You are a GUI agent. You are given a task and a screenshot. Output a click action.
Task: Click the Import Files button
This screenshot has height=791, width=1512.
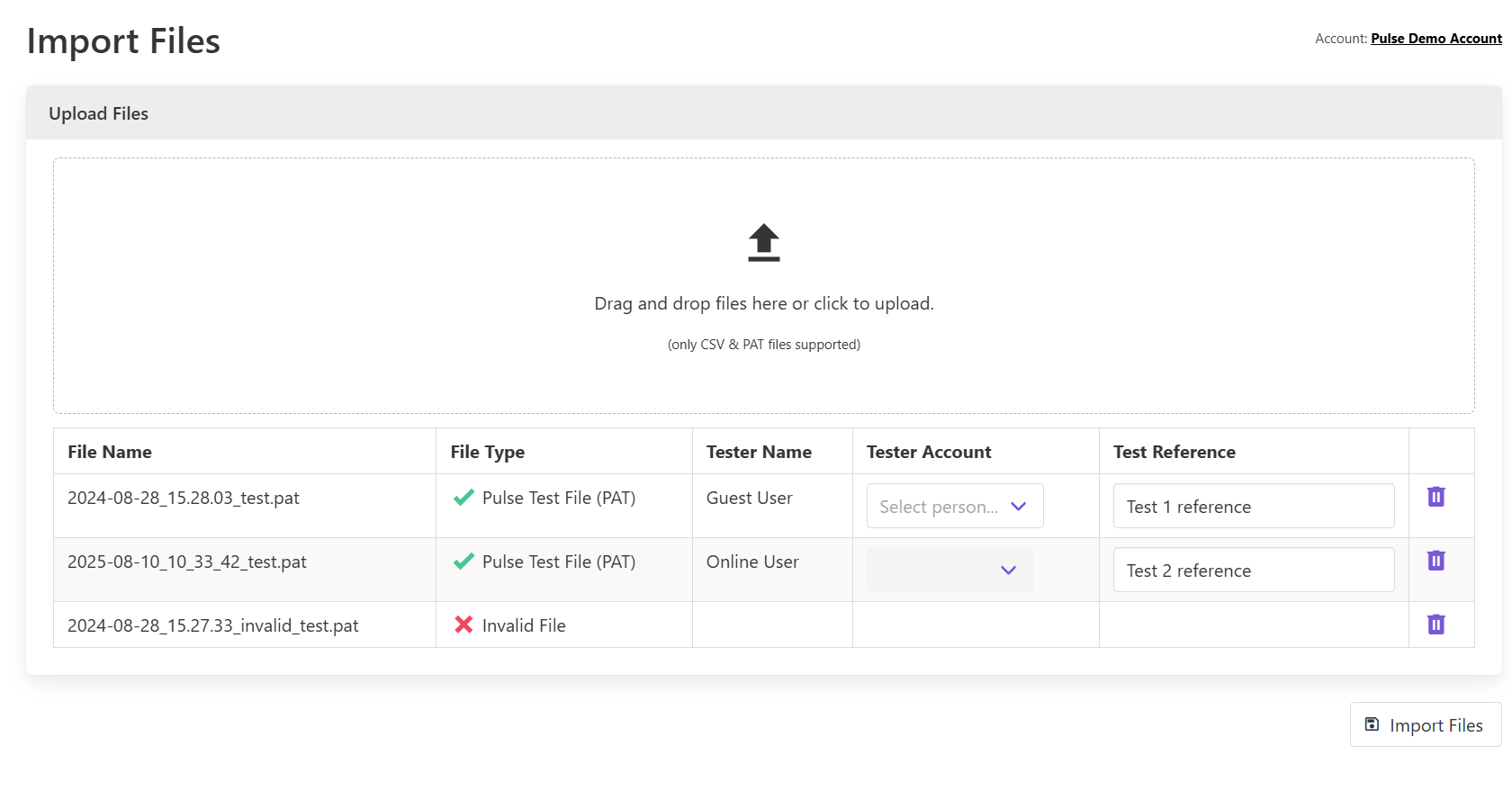pyautogui.click(x=1426, y=725)
